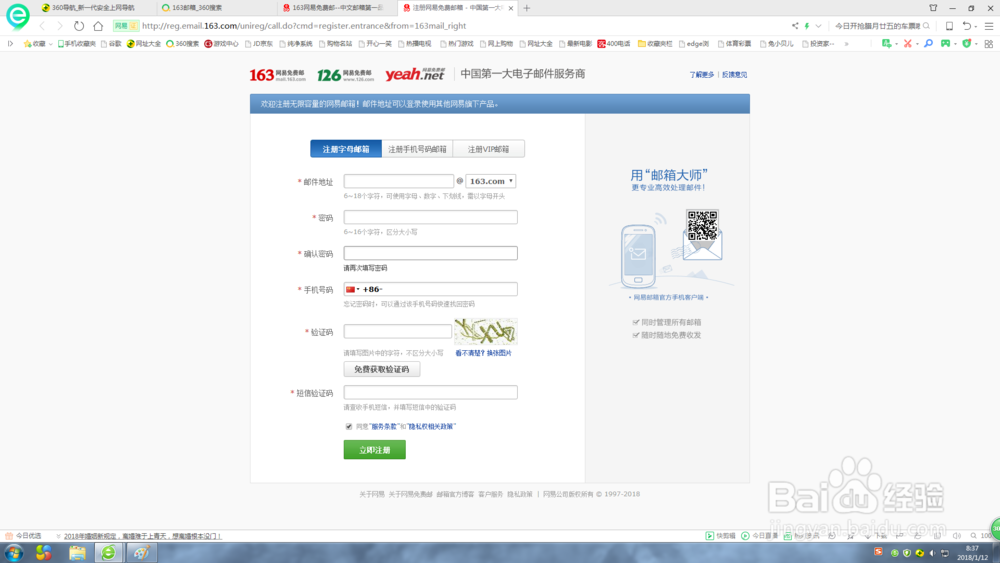Open the skin T-shirt icon in the title bar
This screenshot has height=563, width=1000.
[933, 8]
